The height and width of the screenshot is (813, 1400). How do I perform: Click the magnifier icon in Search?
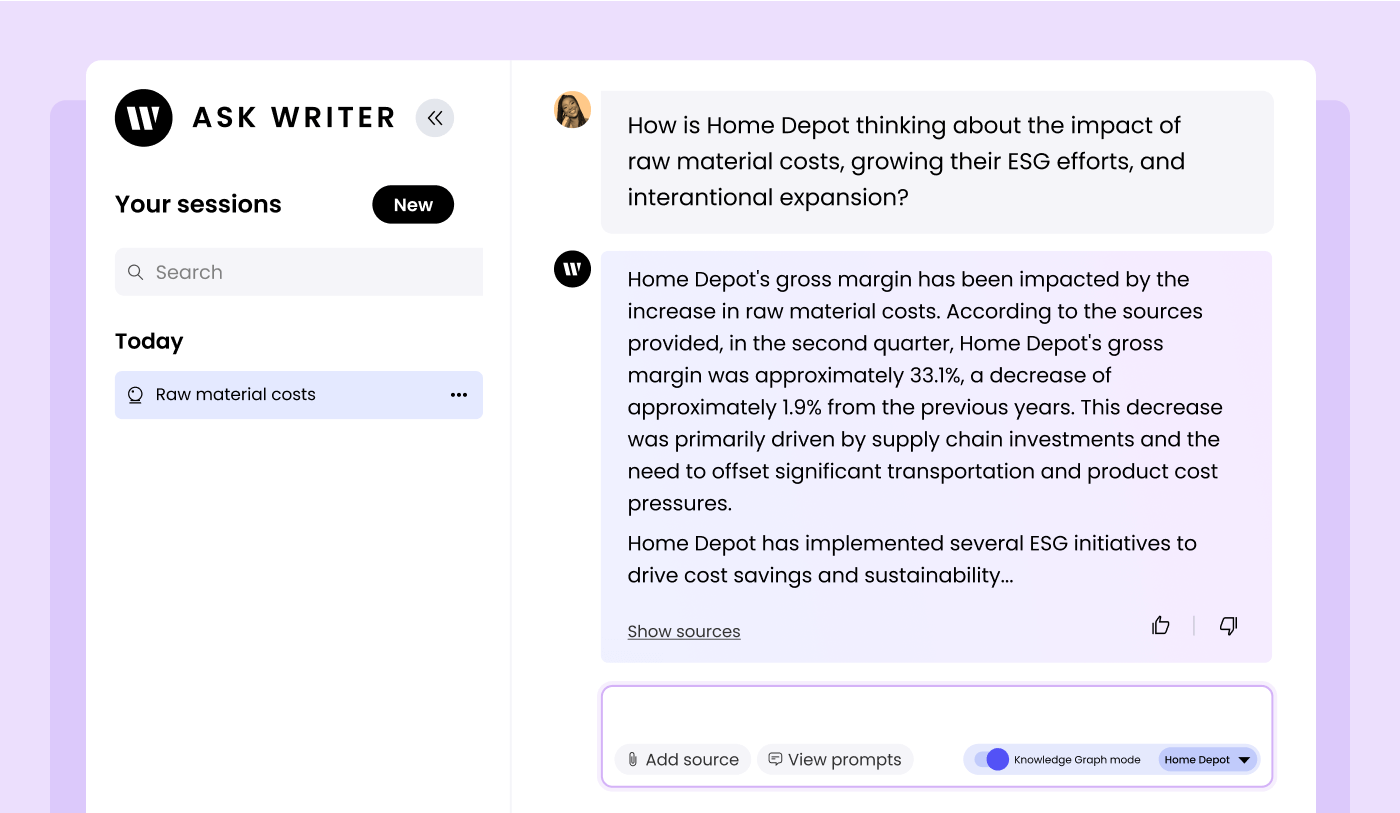tap(136, 272)
